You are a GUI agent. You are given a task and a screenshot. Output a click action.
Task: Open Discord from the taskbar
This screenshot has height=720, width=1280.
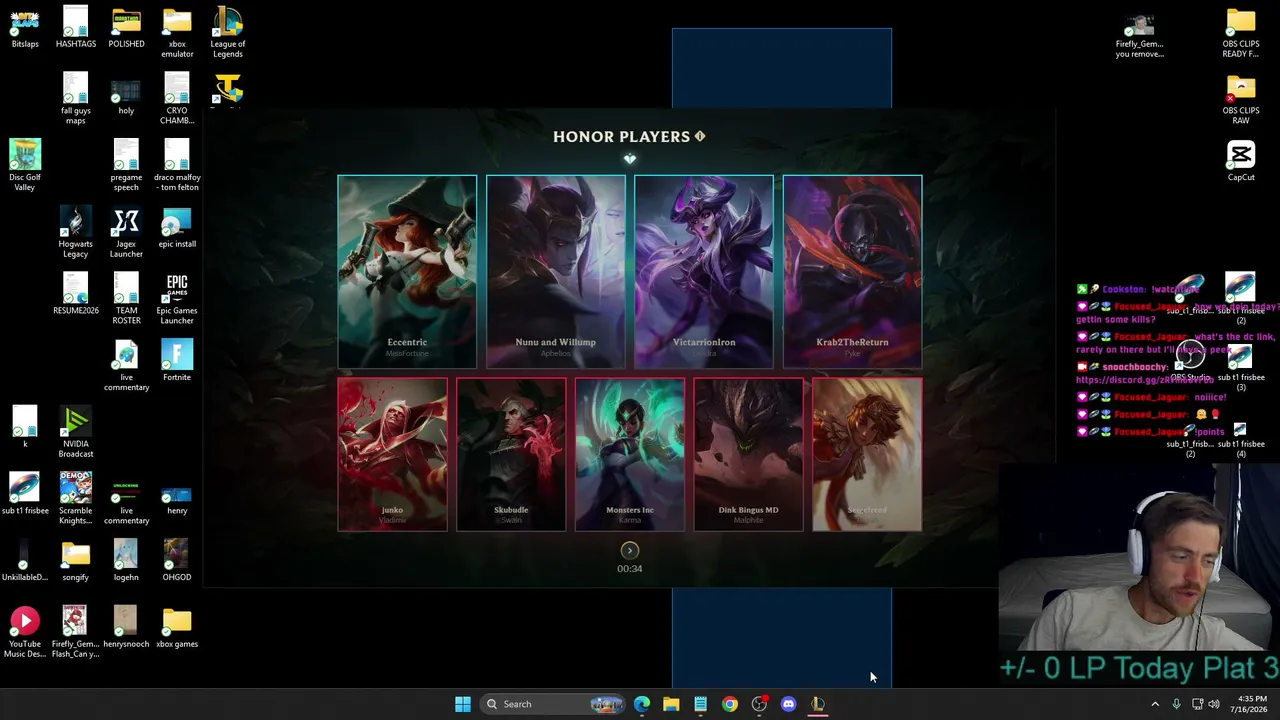pyautogui.click(x=788, y=704)
